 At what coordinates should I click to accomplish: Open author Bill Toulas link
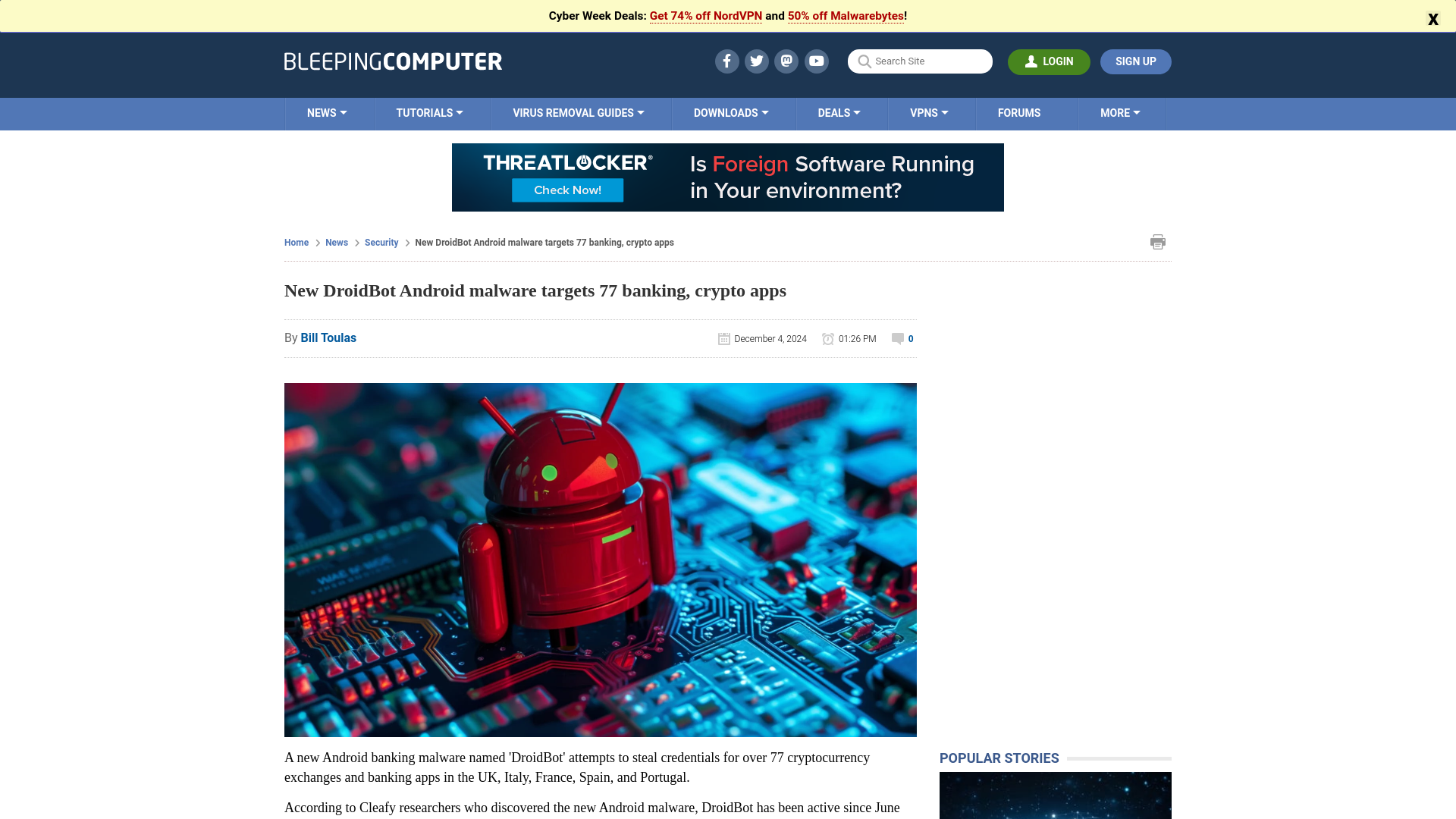click(328, 338)
